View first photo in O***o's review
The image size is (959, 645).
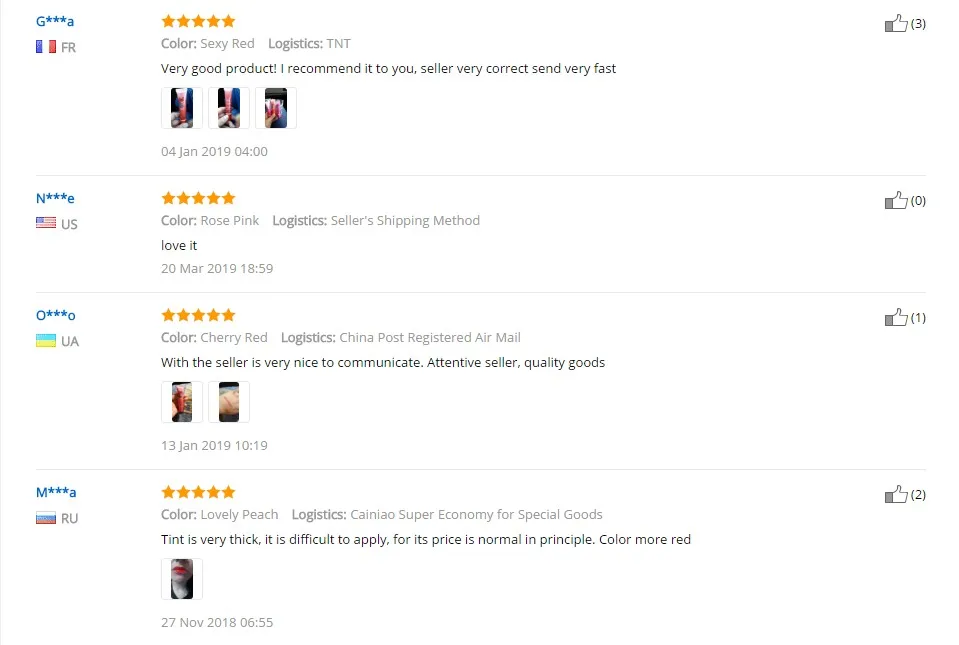coord(182,402)
